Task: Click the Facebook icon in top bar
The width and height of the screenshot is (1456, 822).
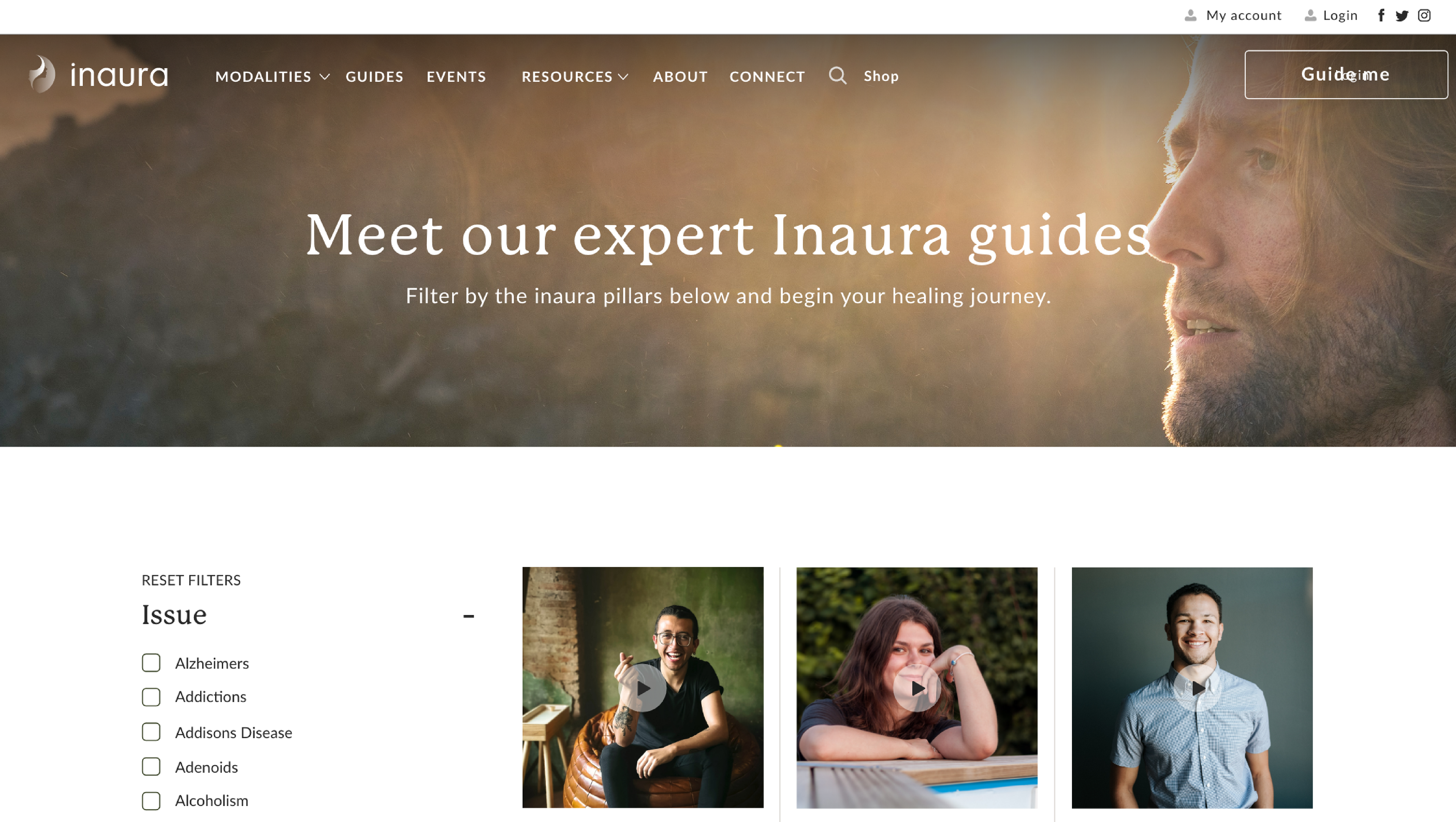Action: click(1381, 15)
